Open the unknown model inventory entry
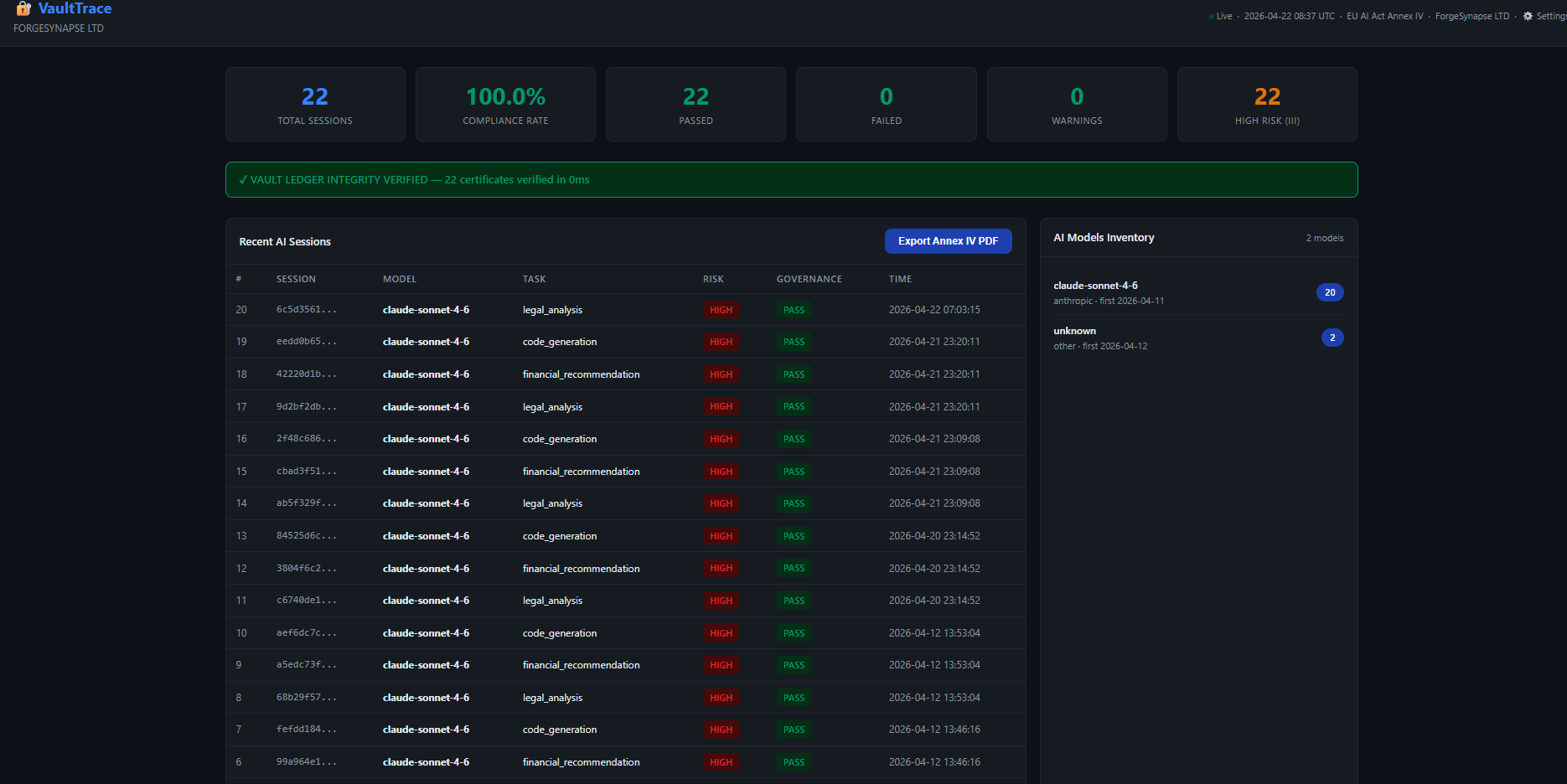The height and width of the screenshot is (784, 1567). tap(1198, 338)
